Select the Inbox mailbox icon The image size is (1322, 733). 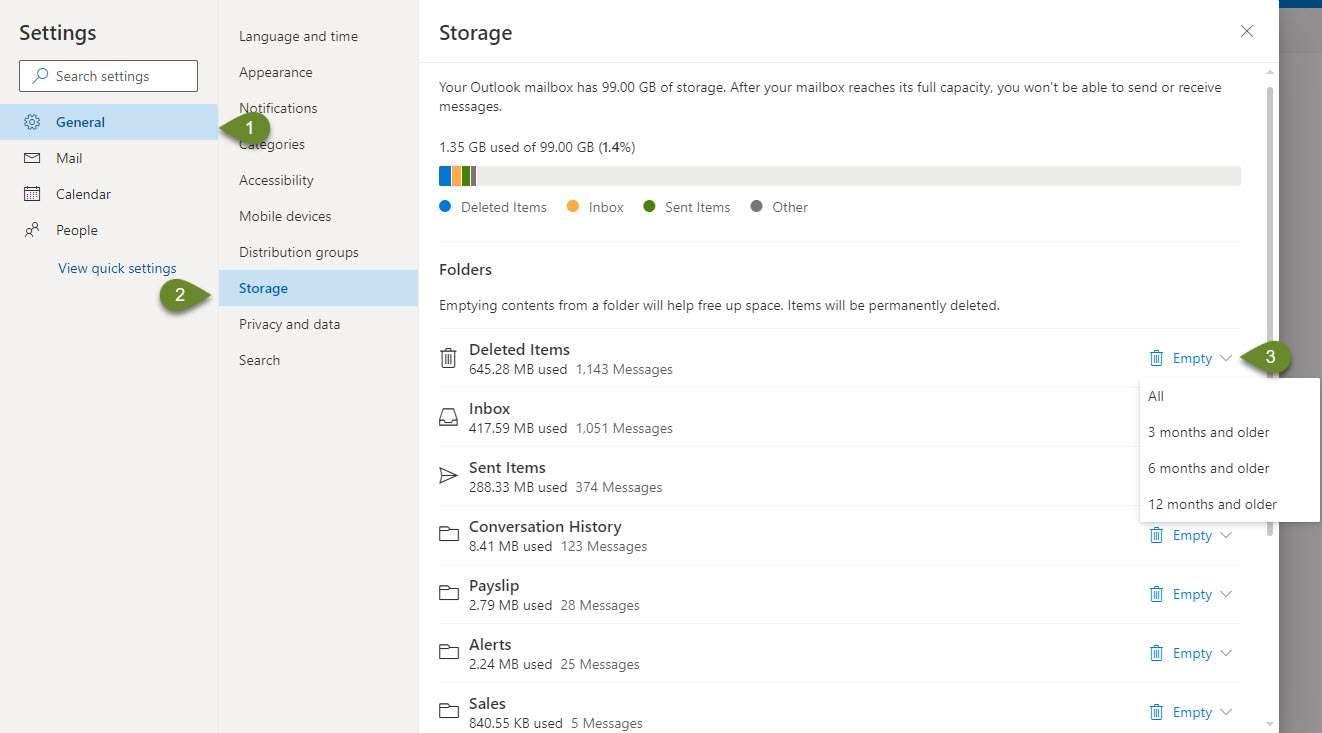447,416
